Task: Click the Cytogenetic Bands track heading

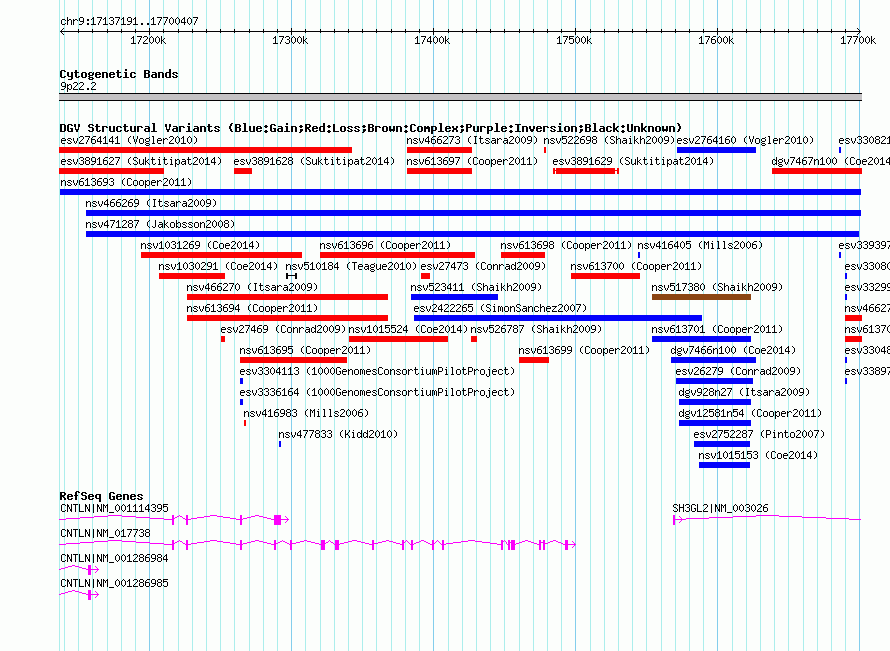Action: point(119,74)
